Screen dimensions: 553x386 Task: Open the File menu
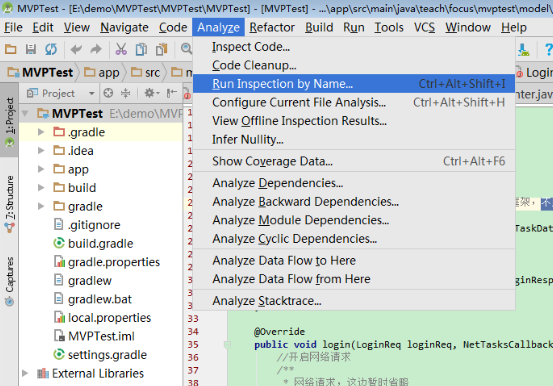coord(13,28)
